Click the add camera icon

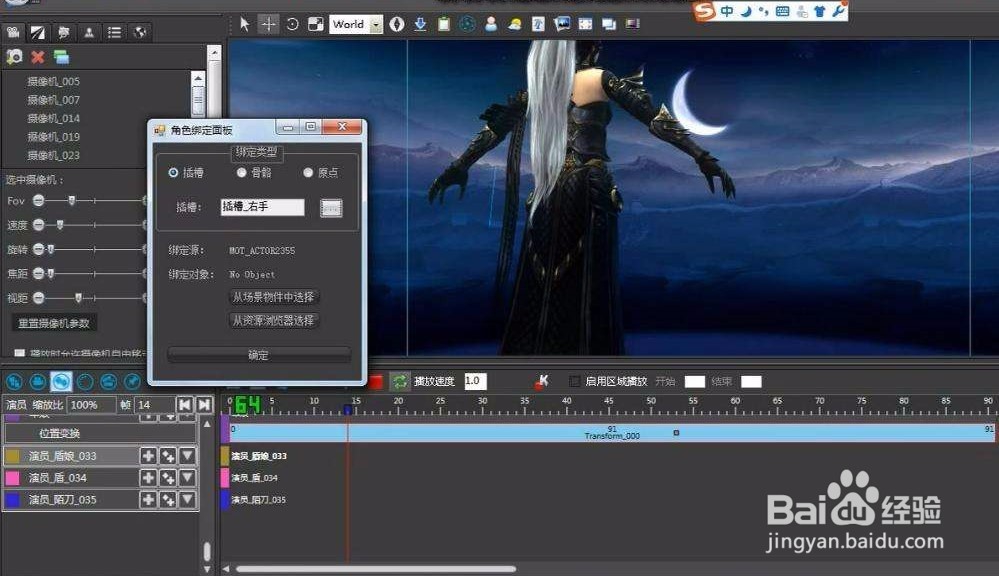(x=14, y=57)
